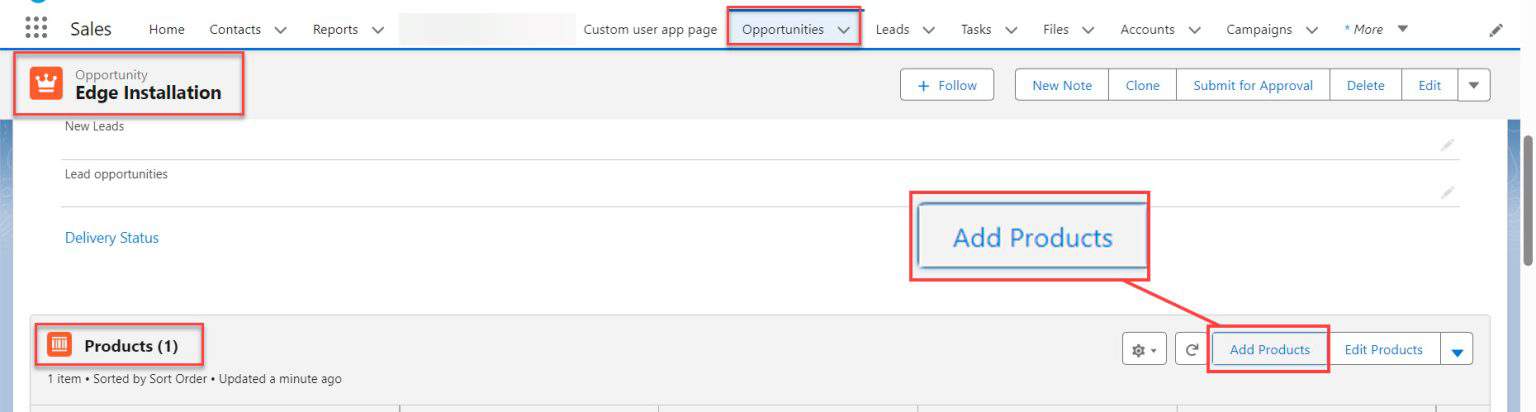Edit the Lead opportunities field pencil
The image size is (1536, 412).
coord(1447,192)
